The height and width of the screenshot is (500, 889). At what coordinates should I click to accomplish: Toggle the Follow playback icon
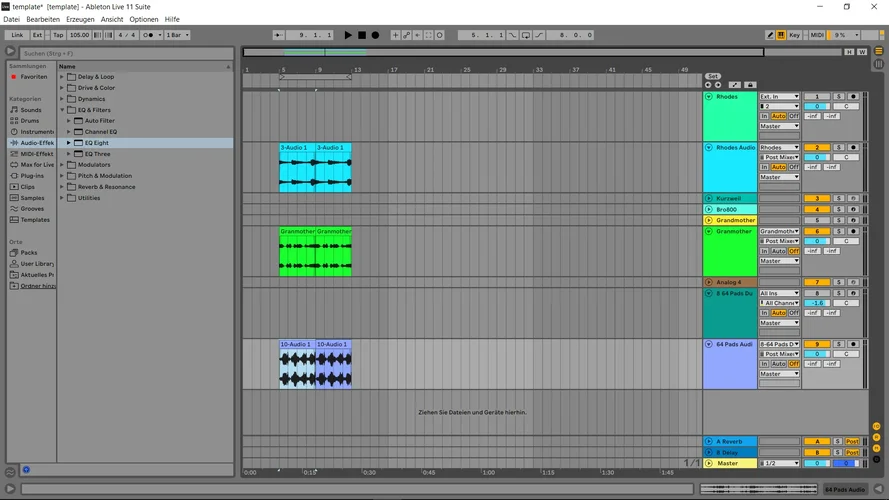278,35
